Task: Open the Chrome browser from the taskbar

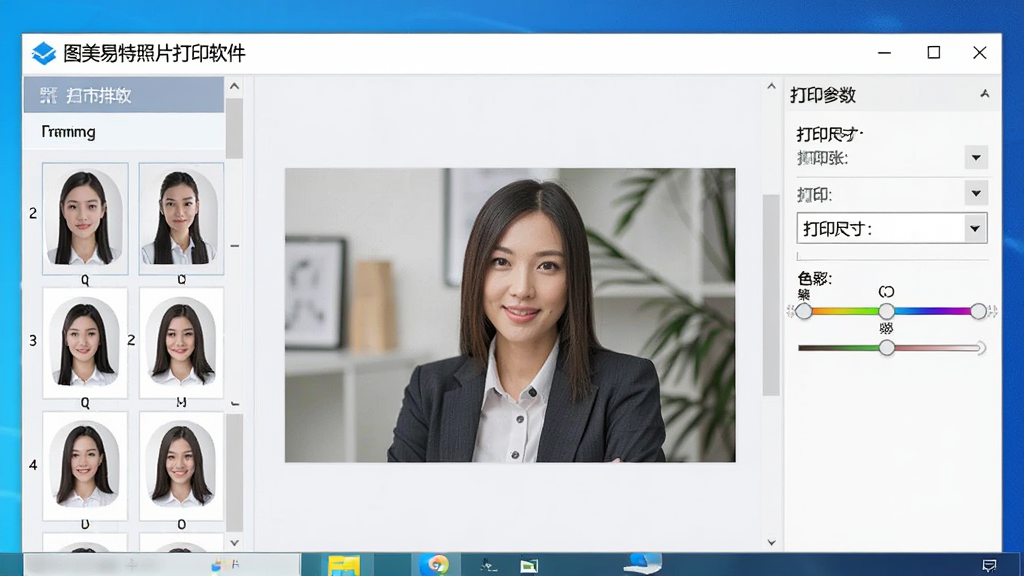Action: pyautogui.click(x=436, y=564)
